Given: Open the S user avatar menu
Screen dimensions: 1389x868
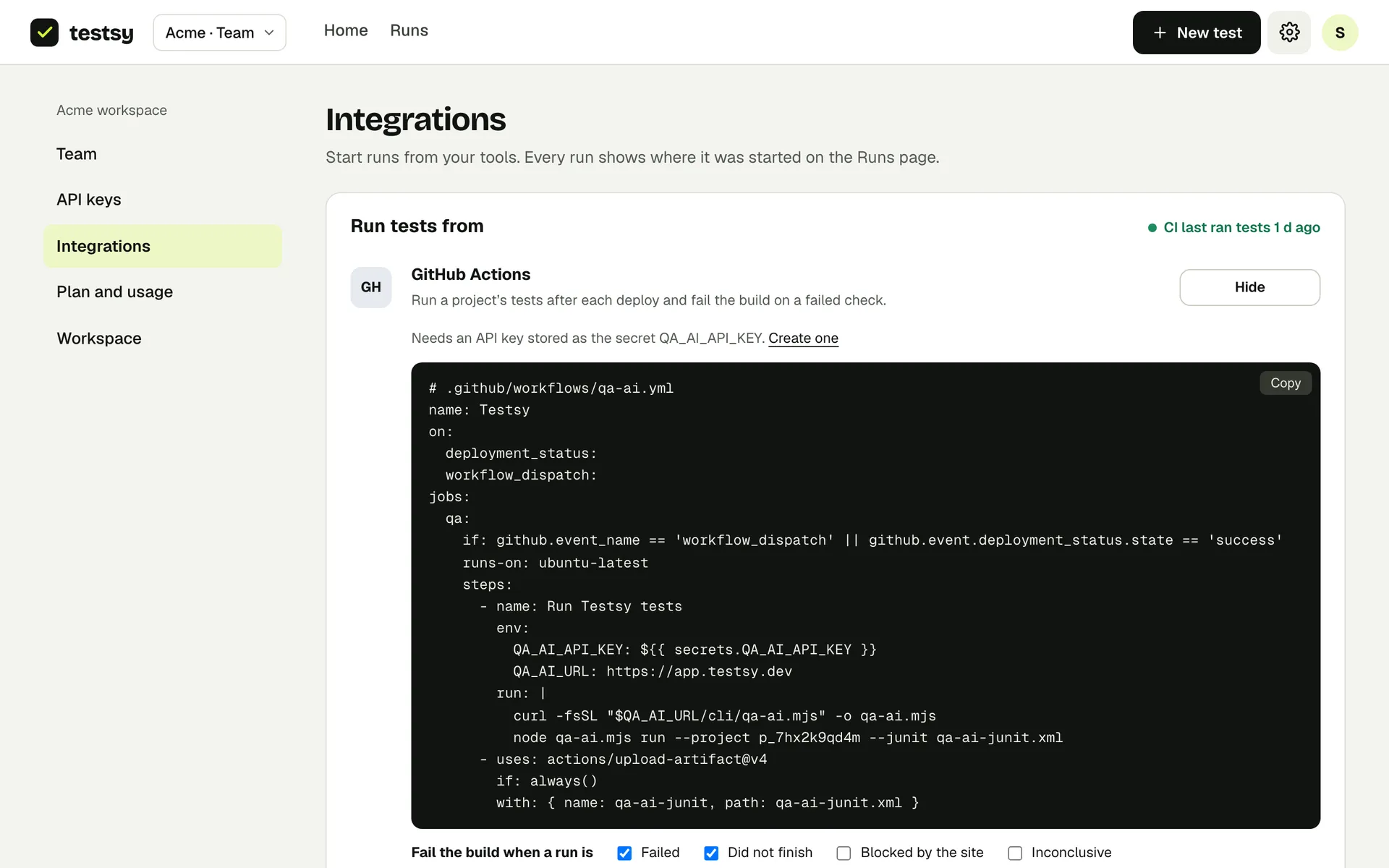Looking at the screenshot, I should (1340, 33).
